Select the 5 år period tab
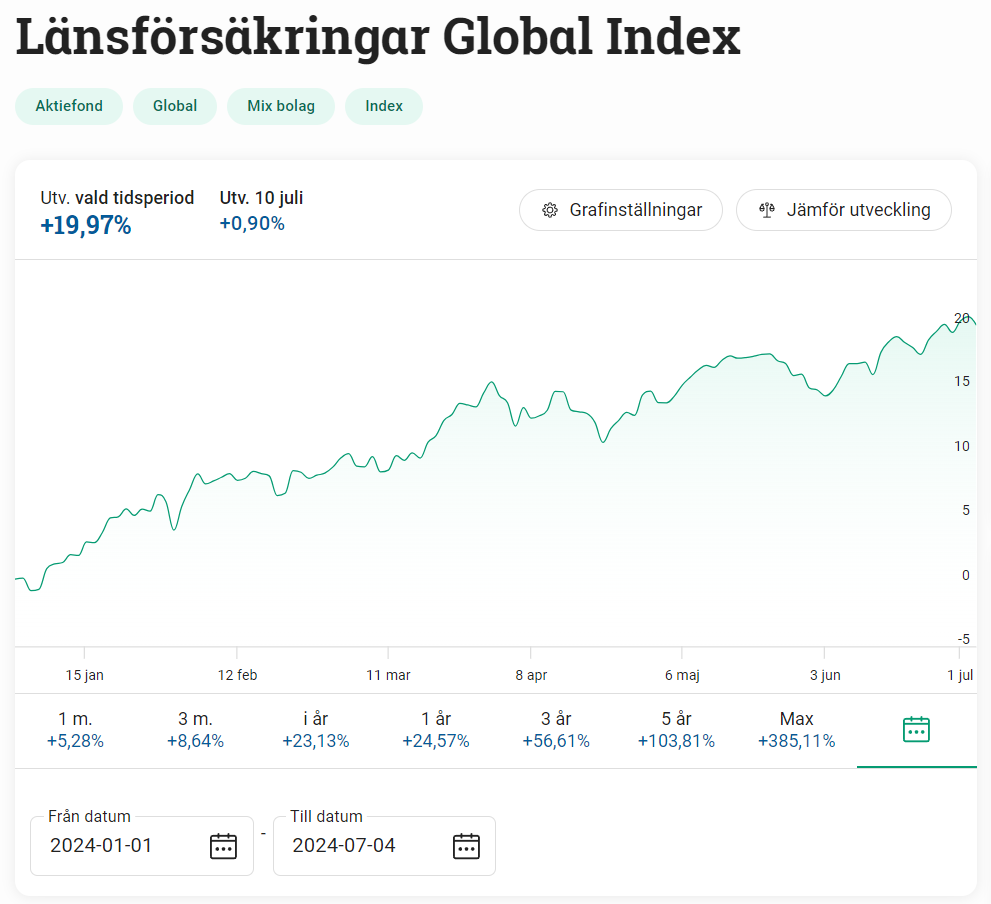Viewport: 991px width, 904px height. point(676,730)
